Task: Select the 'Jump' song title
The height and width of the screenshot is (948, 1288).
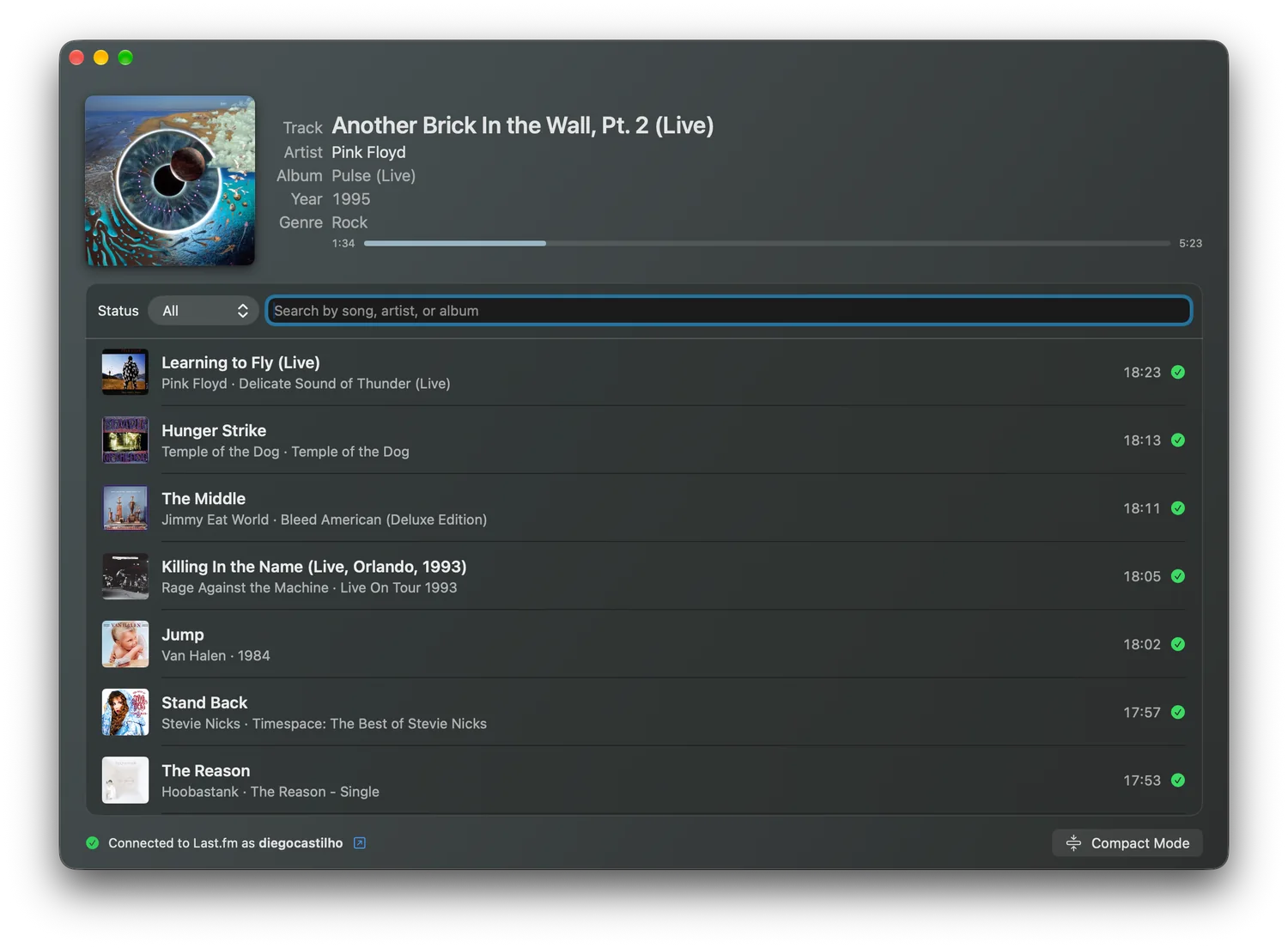Action: [x=183, y=635]
